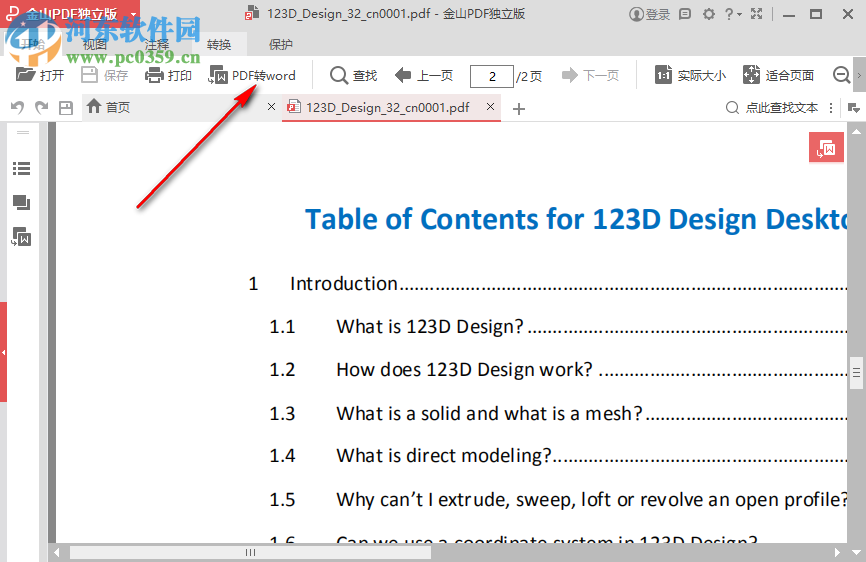
Task: Click the PDF转word convert button
Action: coord(252,75)
